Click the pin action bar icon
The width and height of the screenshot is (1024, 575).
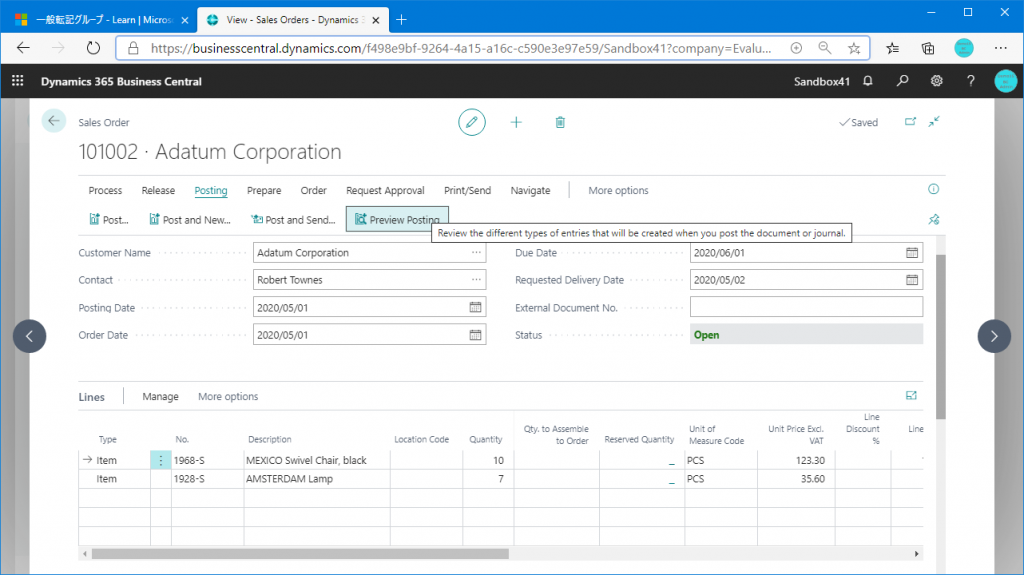pos(934,220)
